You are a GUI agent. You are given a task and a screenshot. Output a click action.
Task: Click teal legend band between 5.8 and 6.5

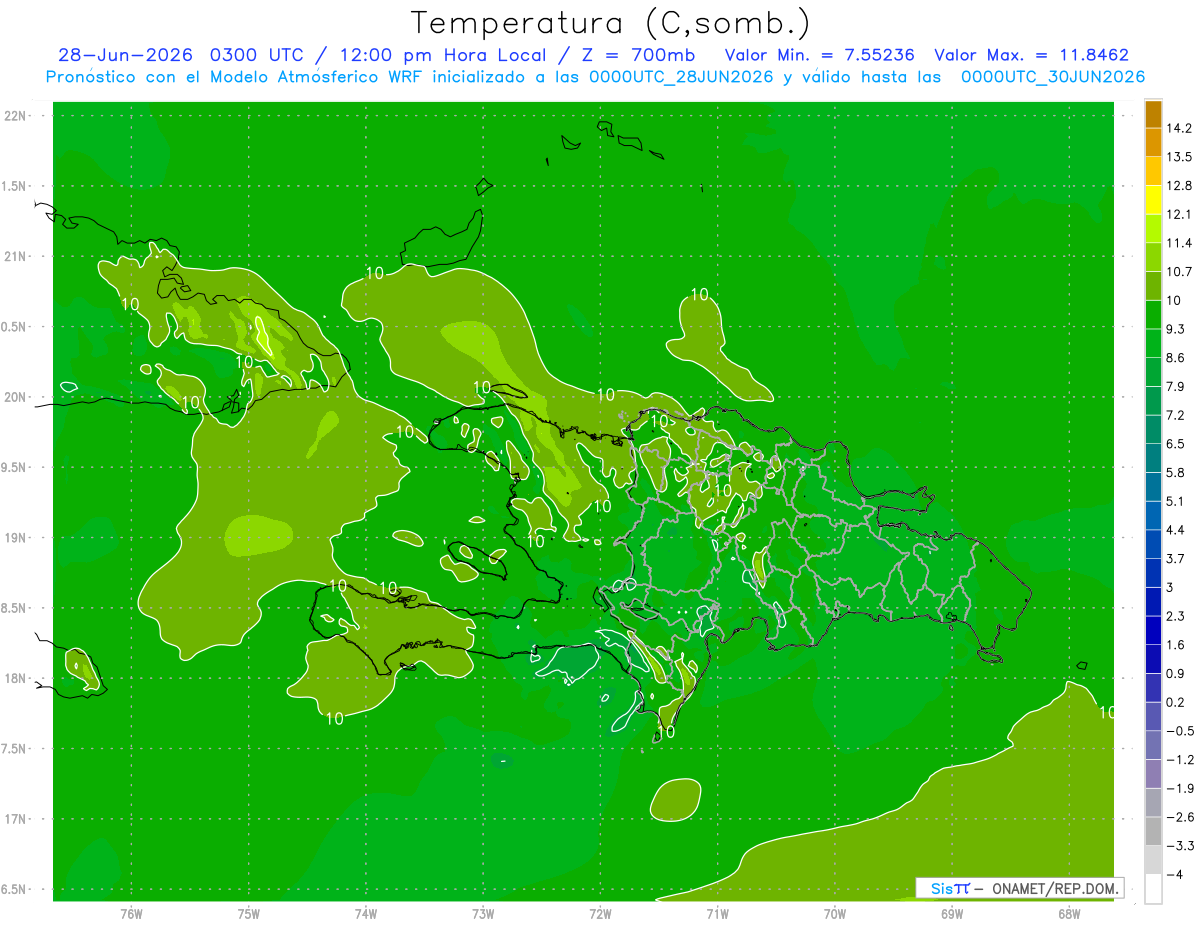click(x=1153, y=458)
